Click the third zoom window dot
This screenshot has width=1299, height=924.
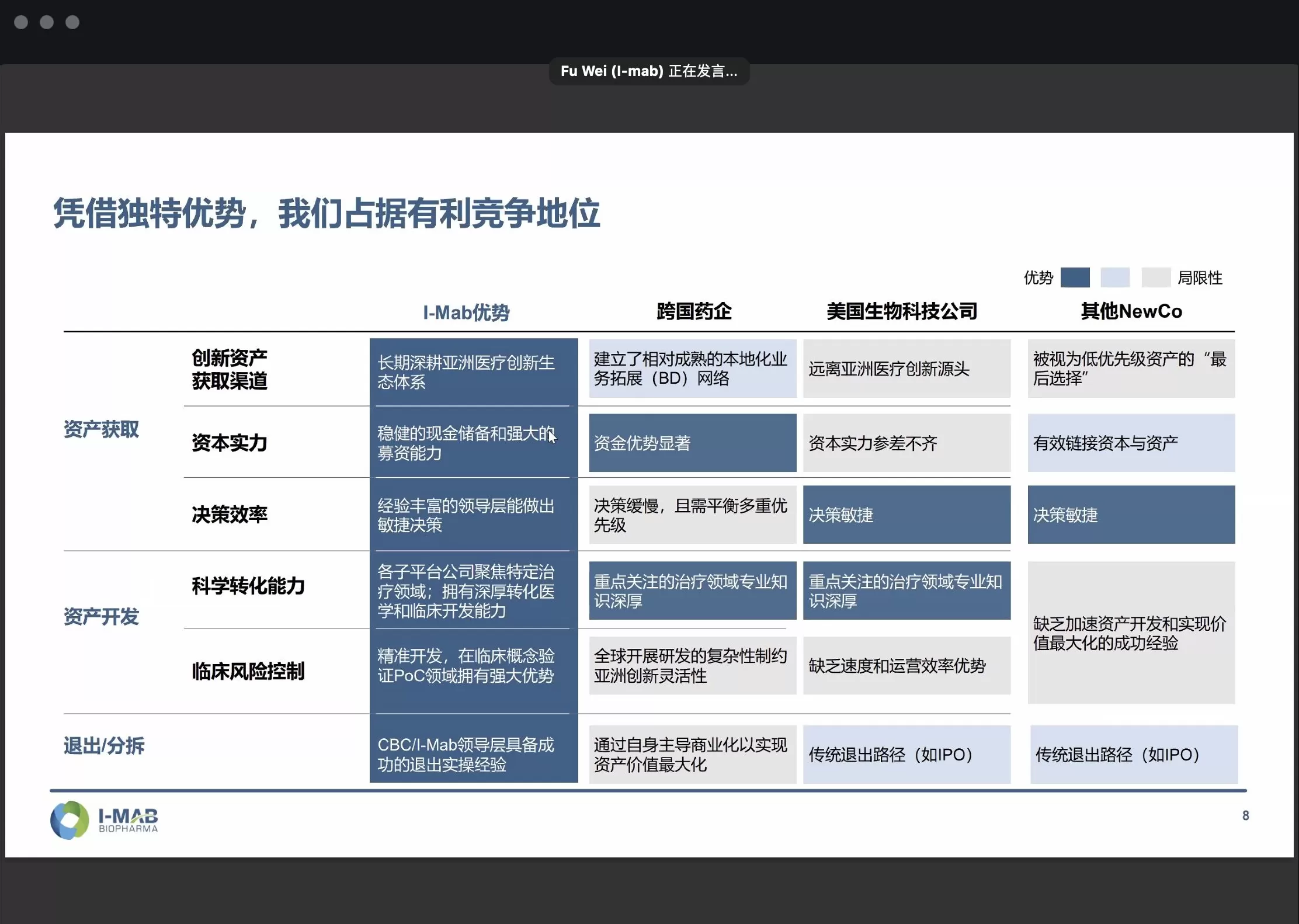pyautogui.click(x=72, y=22)
